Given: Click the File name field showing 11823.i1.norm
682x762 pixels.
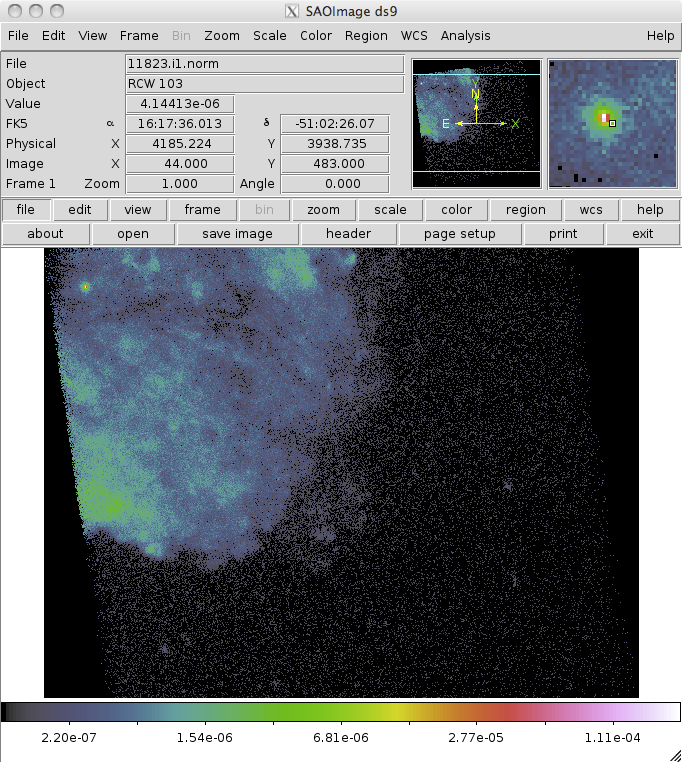Looking at the screenshot, I should [264, 64].
